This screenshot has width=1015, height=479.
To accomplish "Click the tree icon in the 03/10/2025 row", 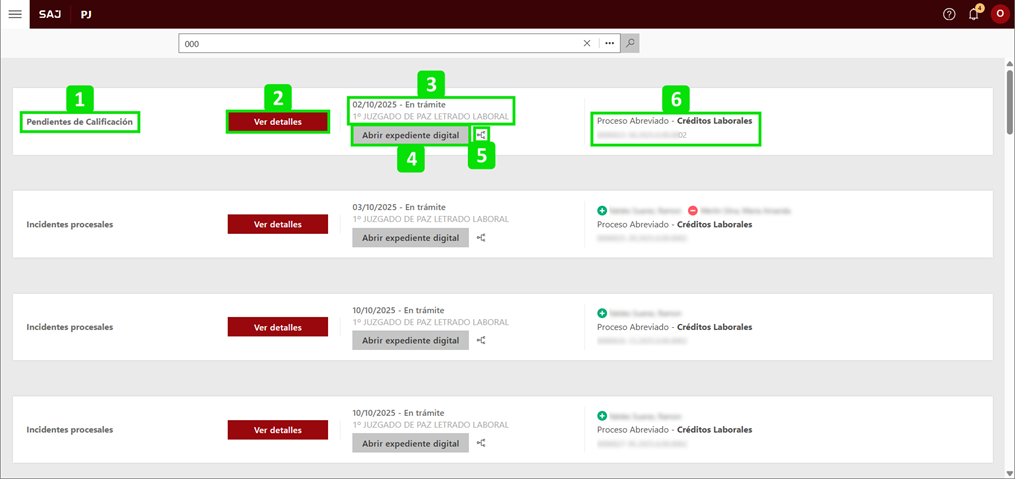I will (x=481, y=238).
